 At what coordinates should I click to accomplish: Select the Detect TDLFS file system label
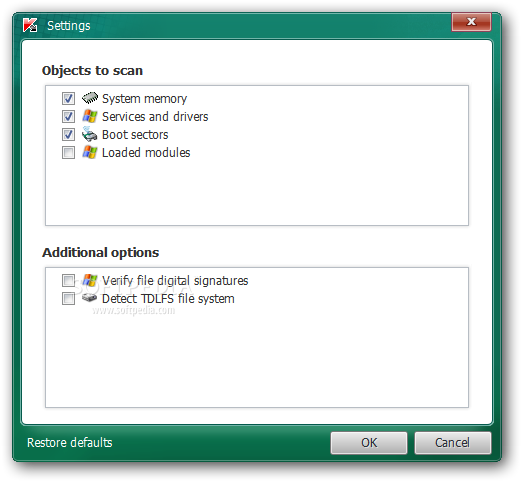click(168, 299)
